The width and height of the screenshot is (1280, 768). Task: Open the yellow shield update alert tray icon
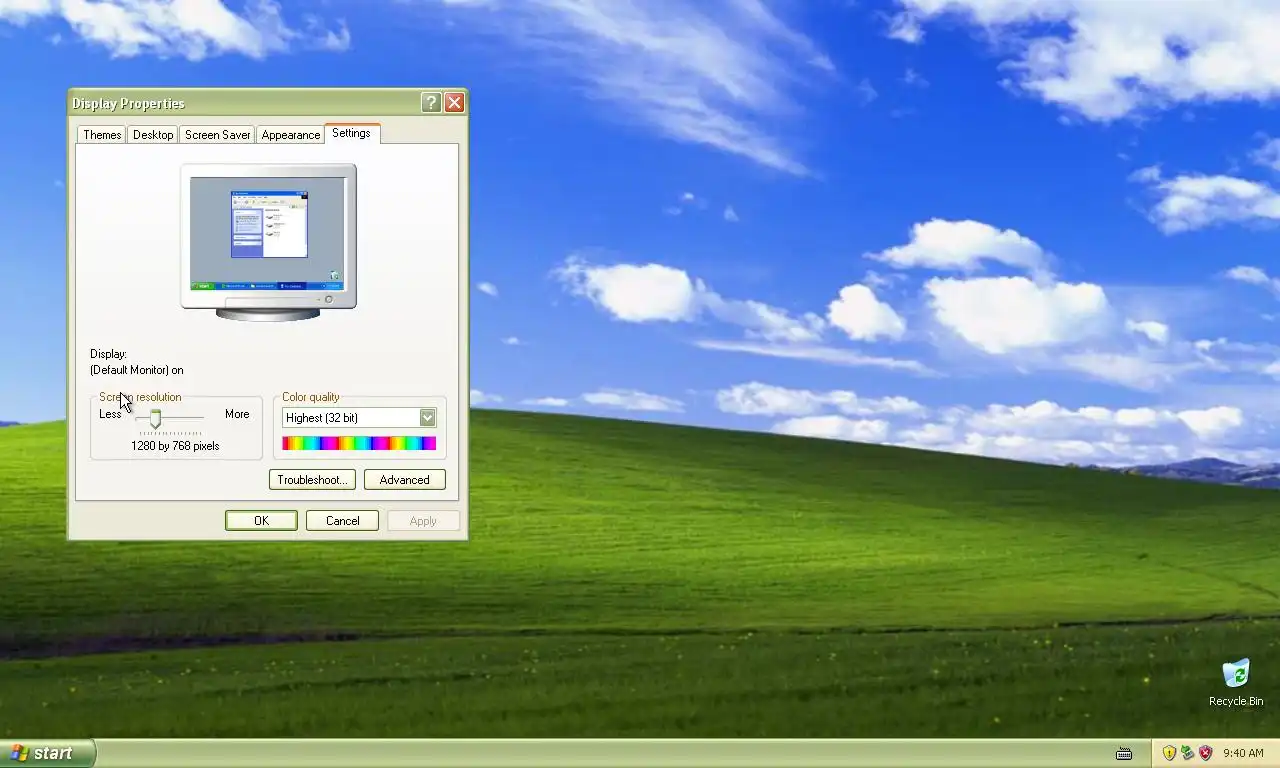click(x=1169, y=753)
